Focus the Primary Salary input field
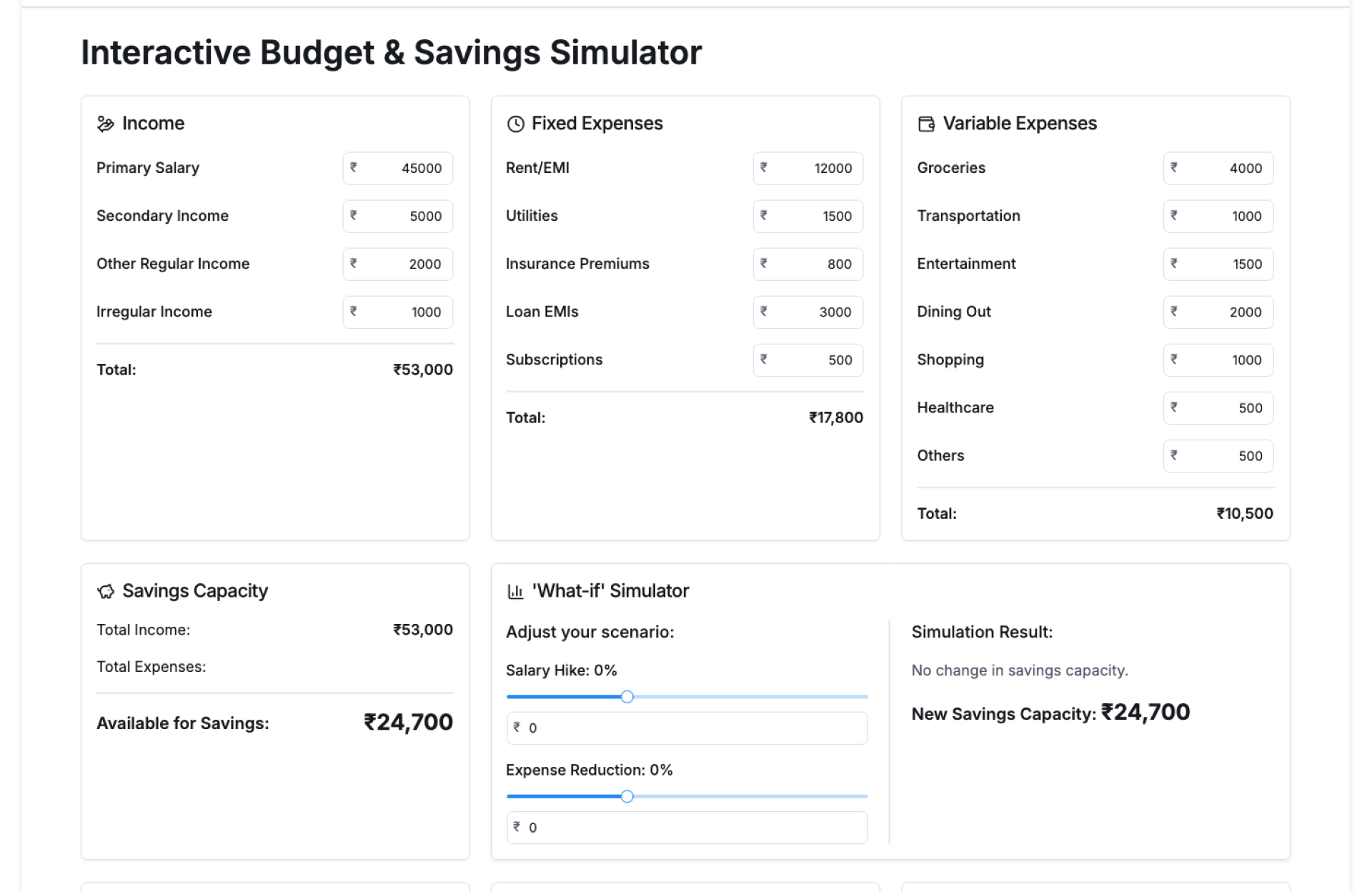The width and height of the screenshot is (1372, 892). click(x=406, y=168)
